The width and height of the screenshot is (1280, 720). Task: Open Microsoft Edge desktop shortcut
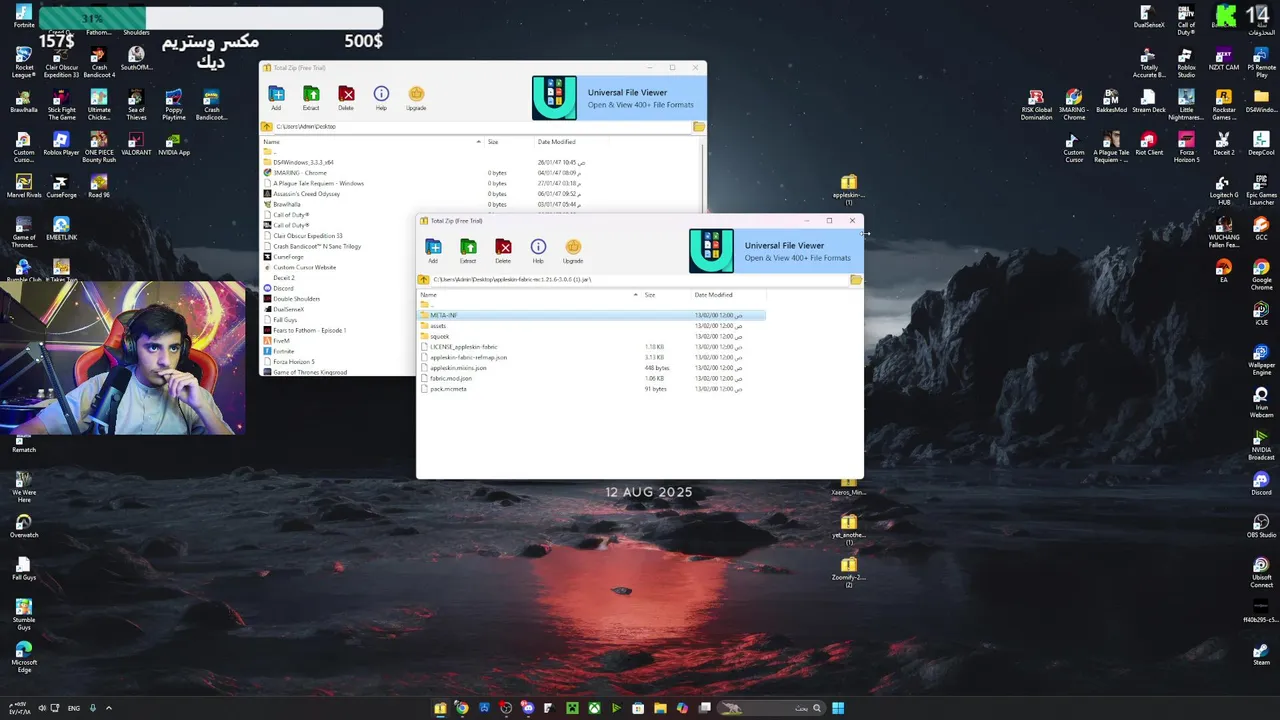point(24,658)
